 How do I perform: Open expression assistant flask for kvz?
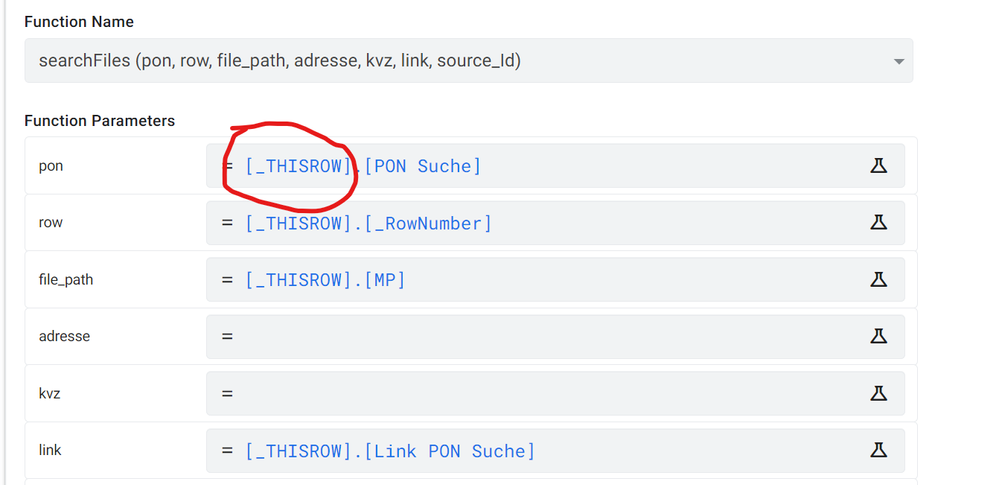click(879, 393)
